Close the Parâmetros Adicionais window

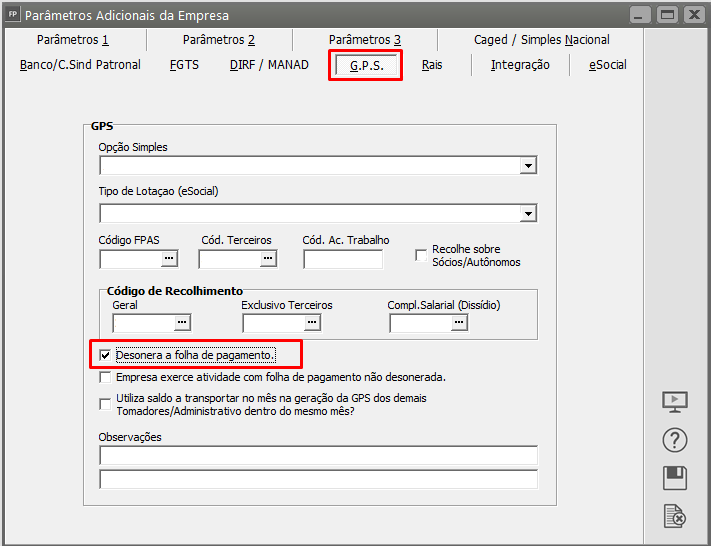coord(694,15)
